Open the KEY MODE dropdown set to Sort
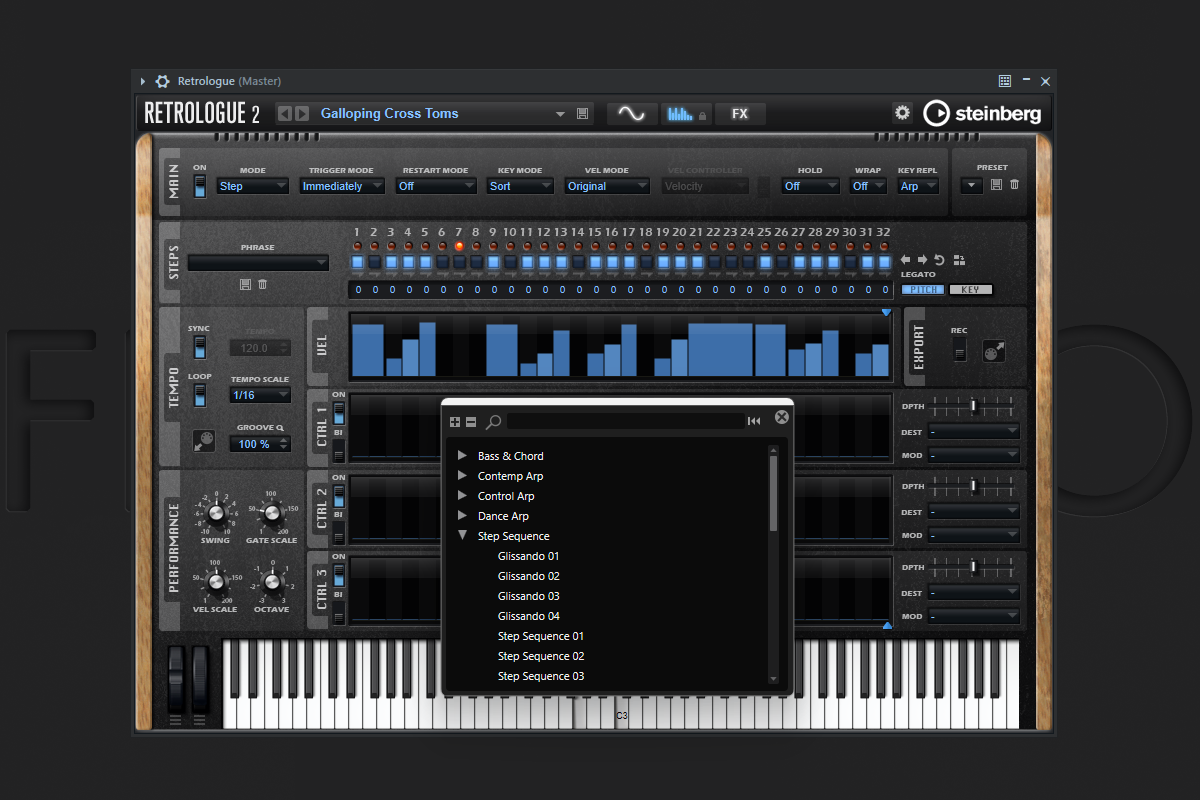This screenshot has height=800, width=1200. tap(520, 186)
